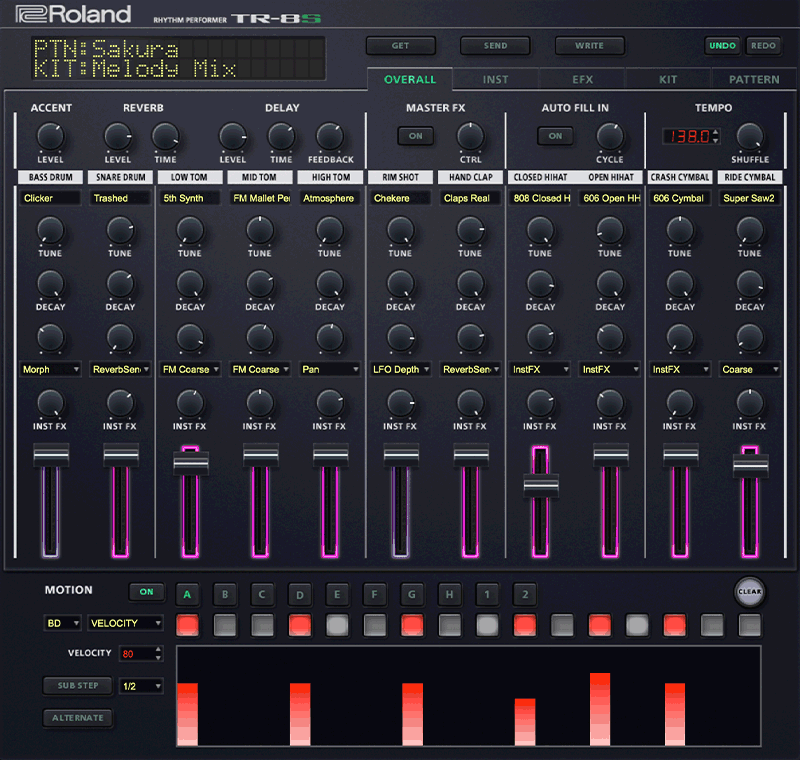
Task: Toggle the first red step button
Action: click(187, 625)
